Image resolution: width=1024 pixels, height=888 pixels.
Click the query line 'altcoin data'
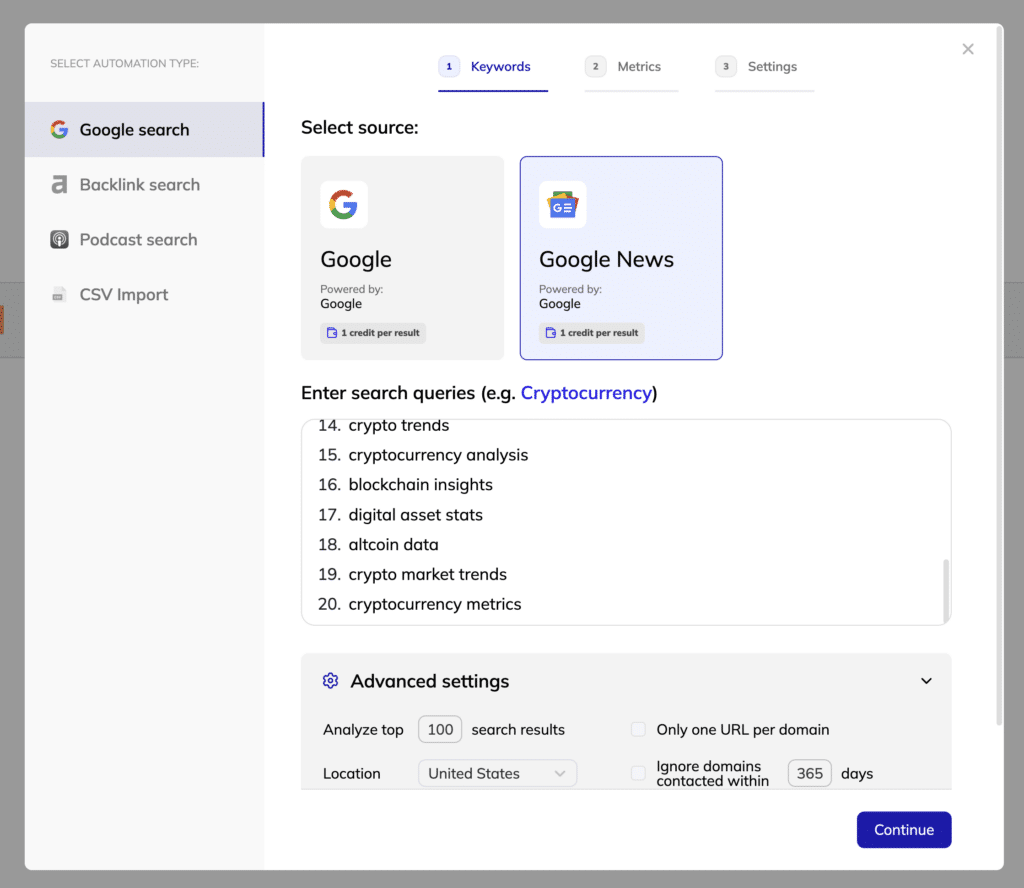pos(393,545)
